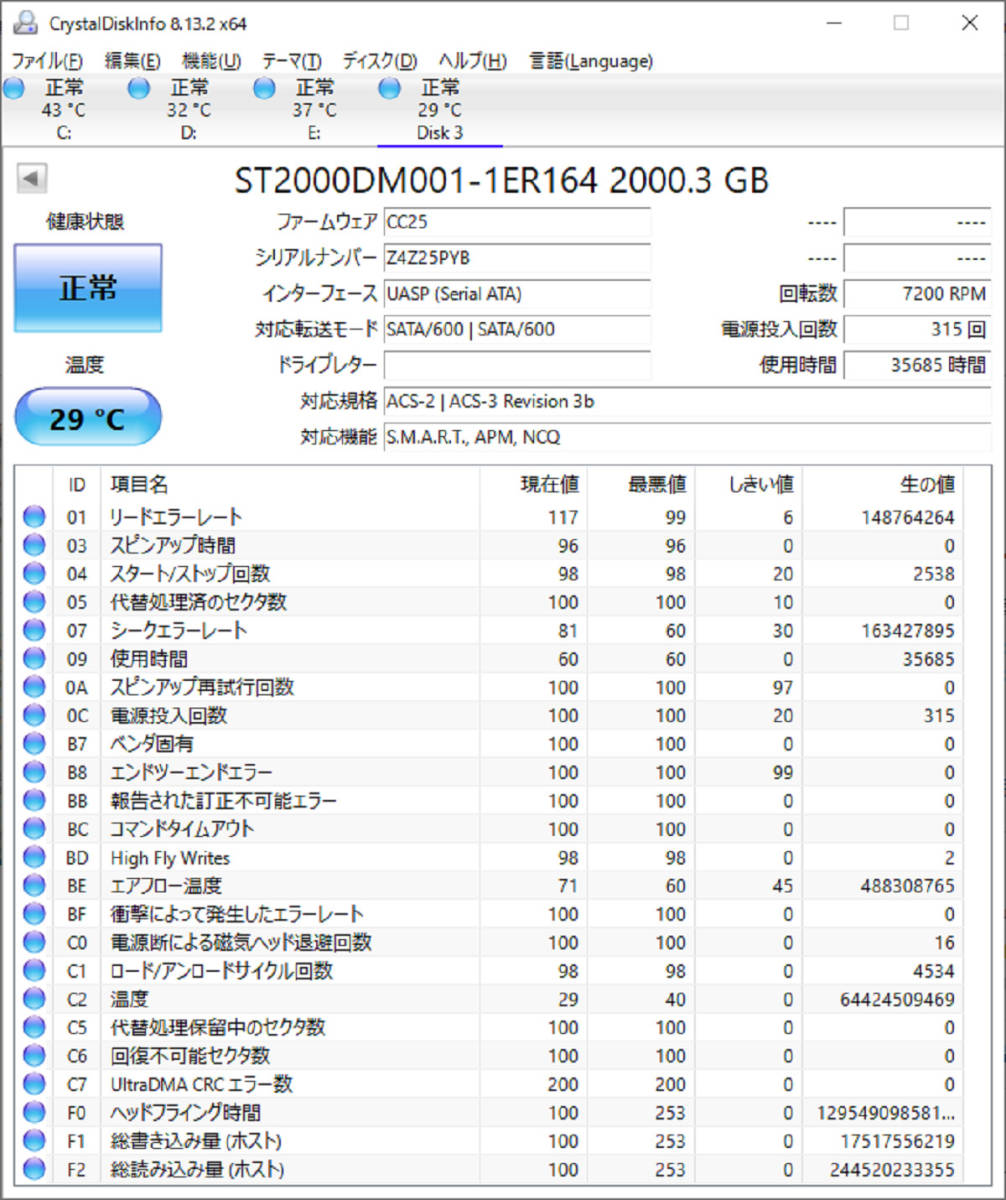The height and width of the screenshot is (1200, 1006).
Task: Click the transfer mode field SATA/600
Action: [517, 329]
